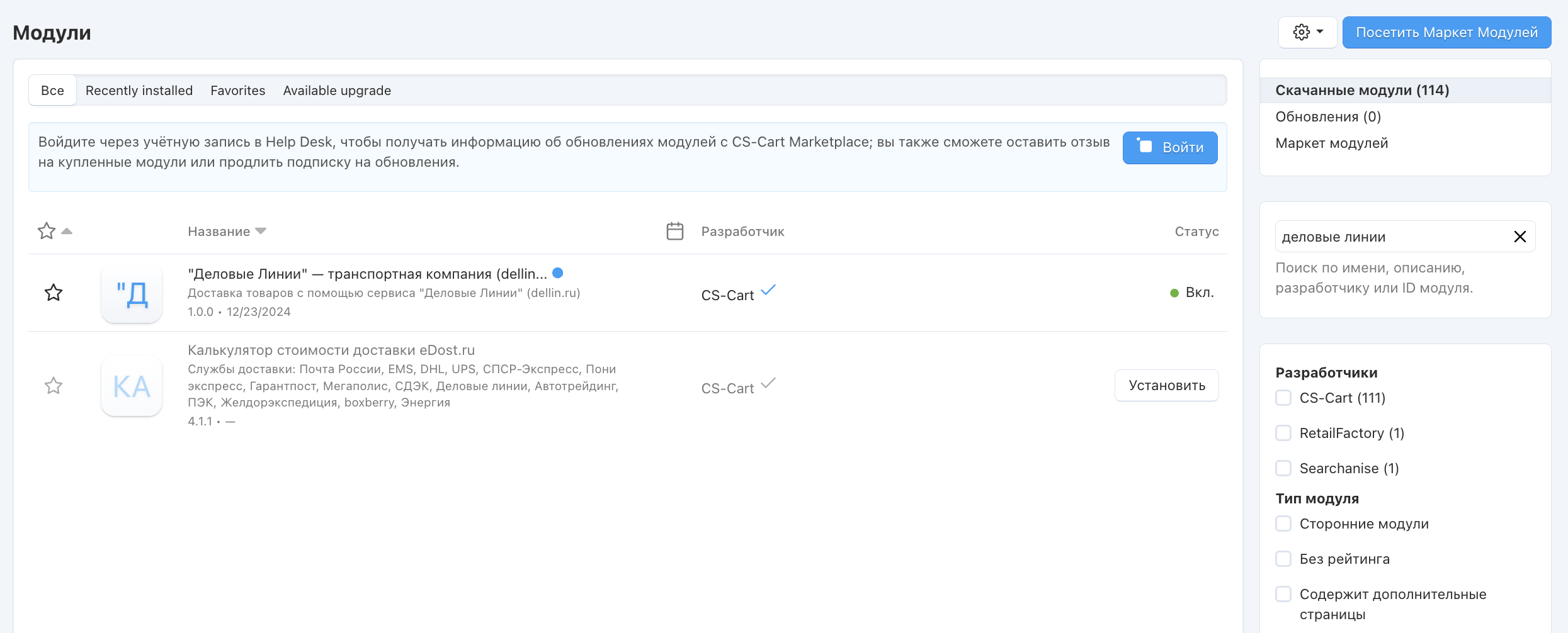
Task: Star the Деловые Линии module as favorite
Action: [x=54, y=293]
